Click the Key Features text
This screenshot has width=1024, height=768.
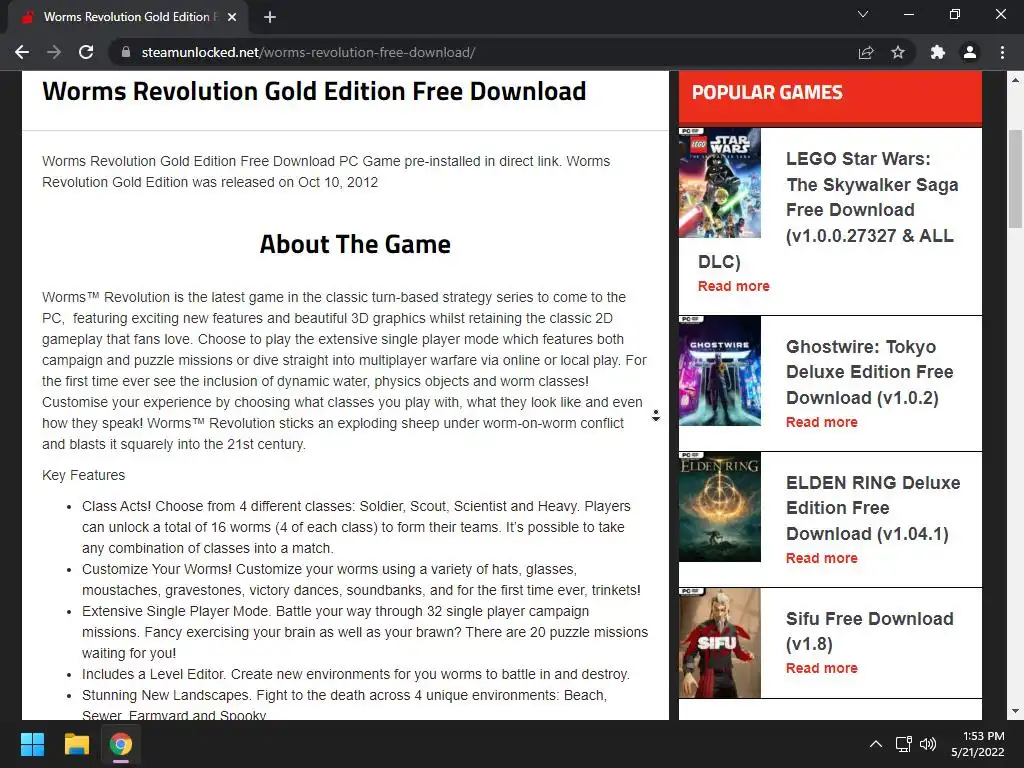pyautogui.click(x=84, y=475)
